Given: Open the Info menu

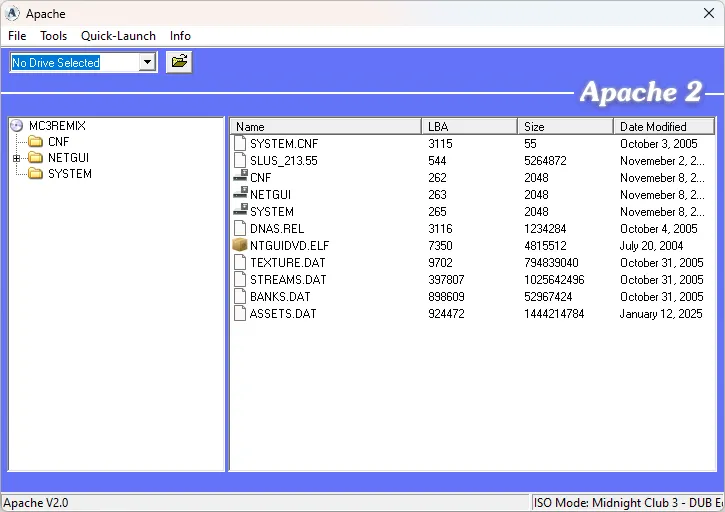Looking at the screenshot, I should tap(180, 36).
